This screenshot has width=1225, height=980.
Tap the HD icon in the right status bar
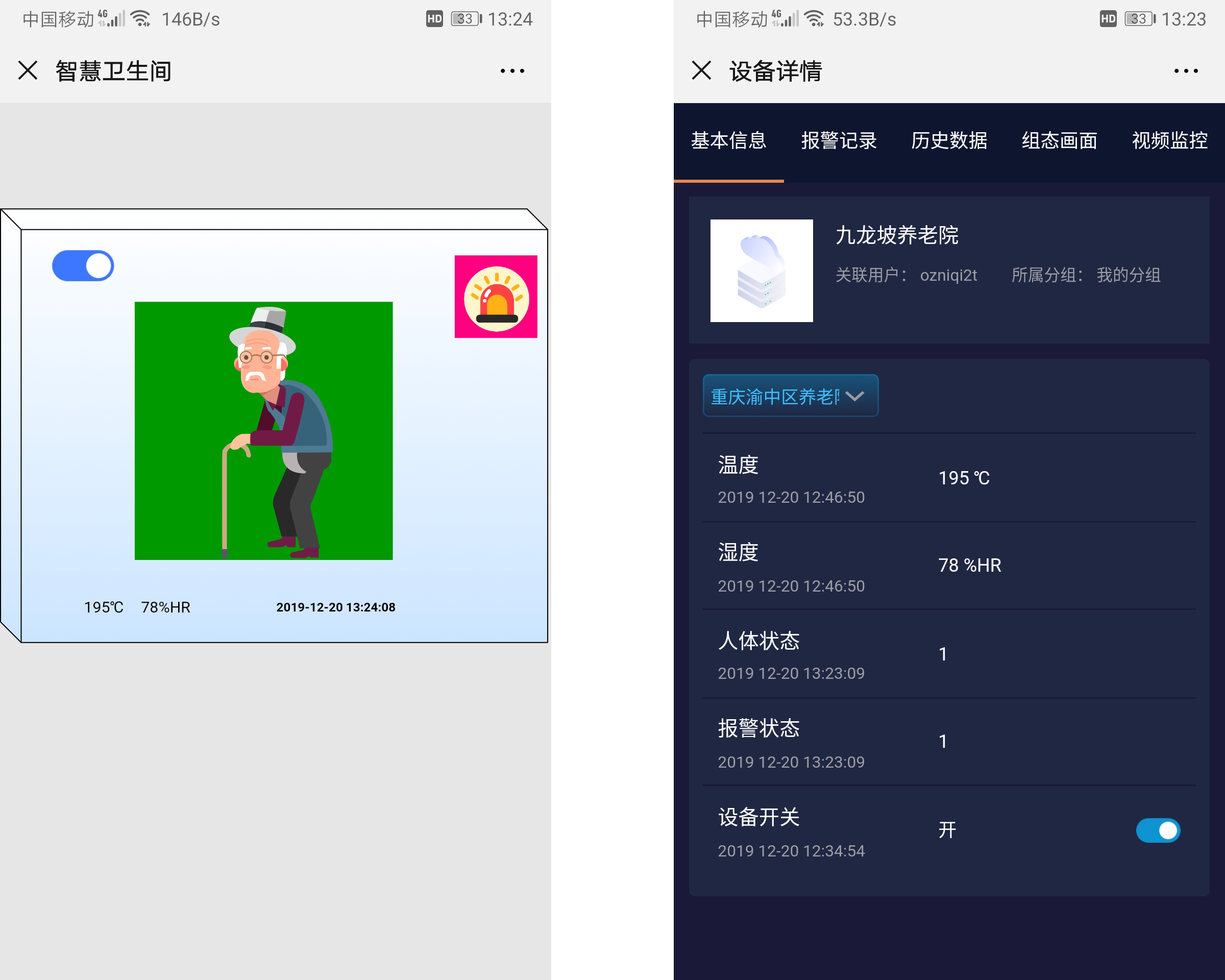(x=1108, y=19)
